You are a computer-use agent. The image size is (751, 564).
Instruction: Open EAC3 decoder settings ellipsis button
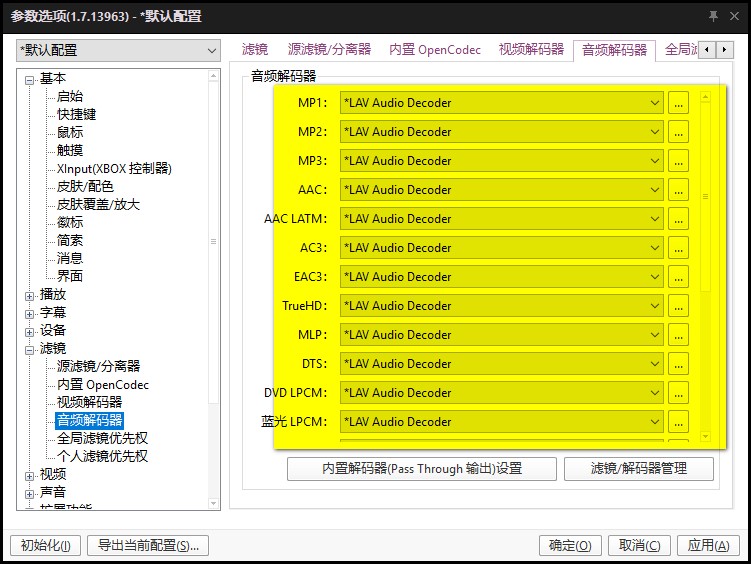pyautogui.click(x=678, y=277)
